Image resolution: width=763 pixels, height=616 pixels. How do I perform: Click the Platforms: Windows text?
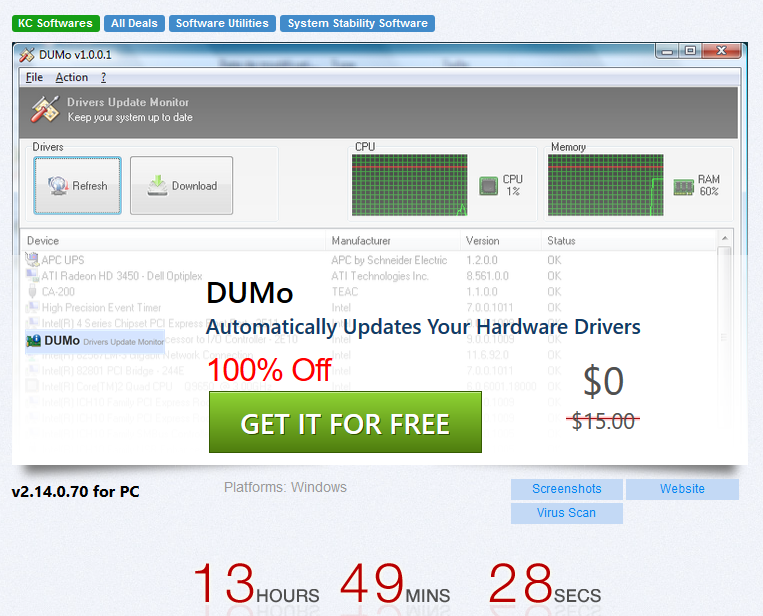(285, 487)
